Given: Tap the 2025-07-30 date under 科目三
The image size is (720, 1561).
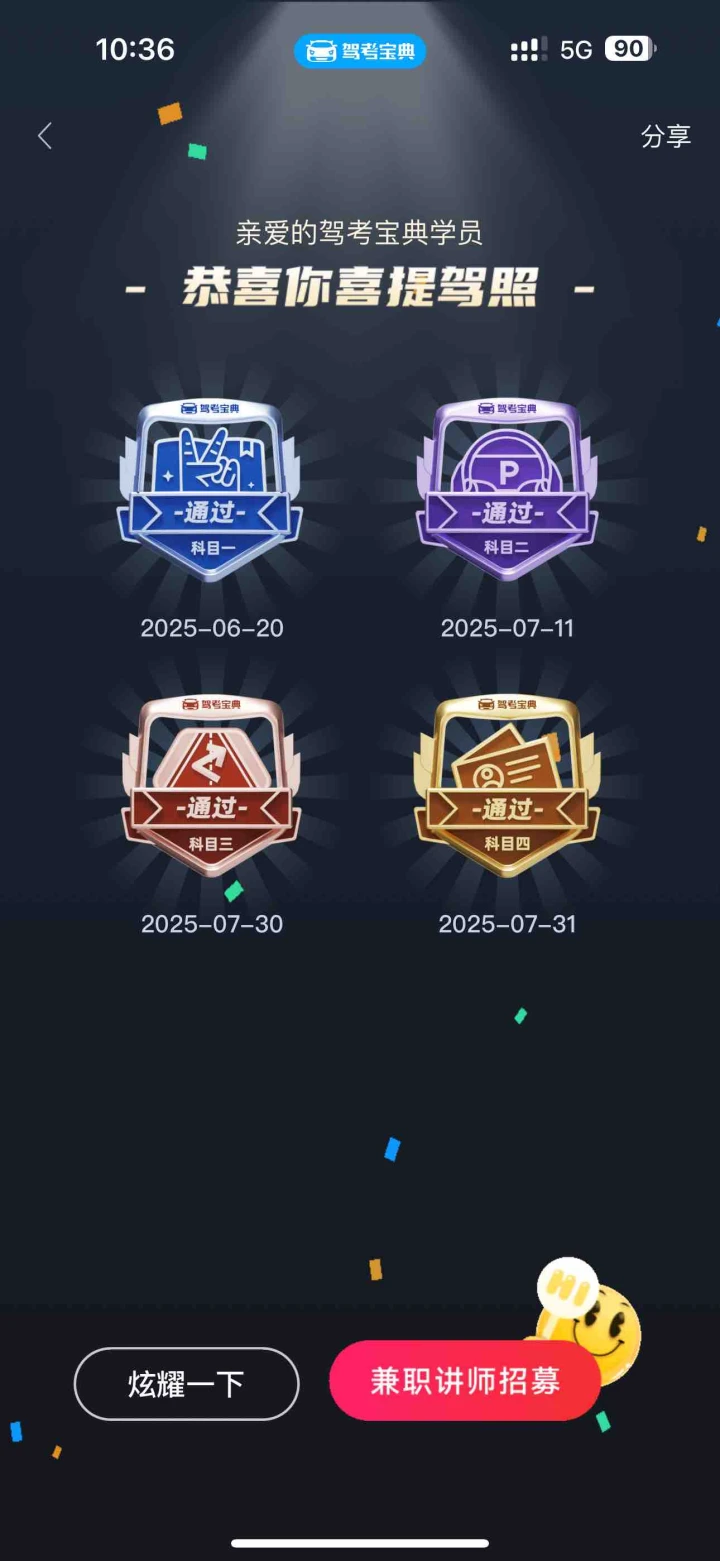Looking at the screenshot, I should [212, 924].
